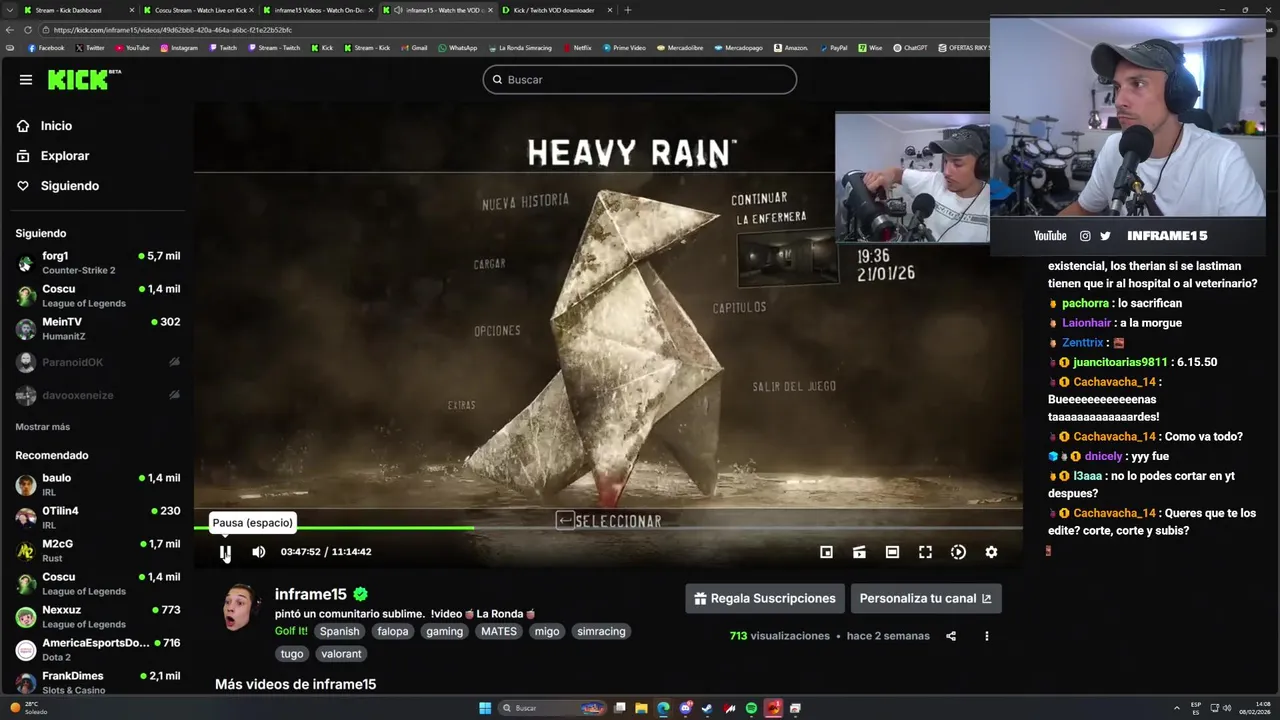Open ChatGPT bookmark
This screenshot has height=720, width=1280.
910,48
